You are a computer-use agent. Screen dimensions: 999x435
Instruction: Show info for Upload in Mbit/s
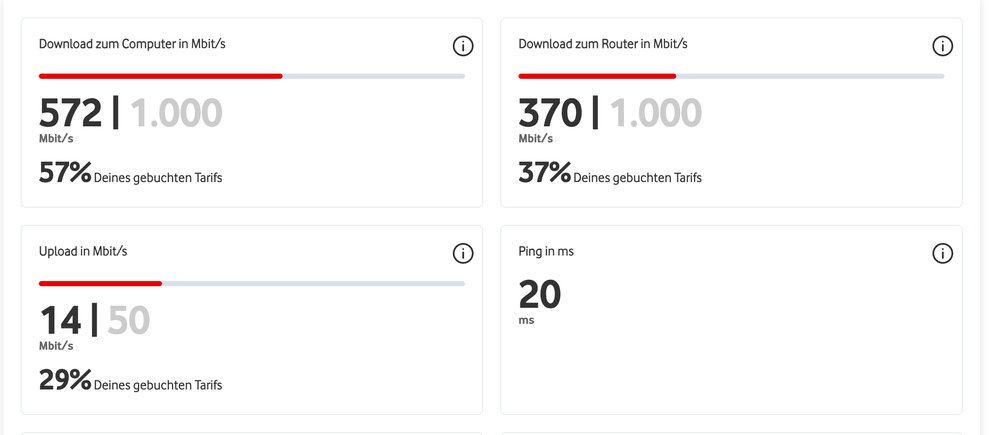[463, 253]
